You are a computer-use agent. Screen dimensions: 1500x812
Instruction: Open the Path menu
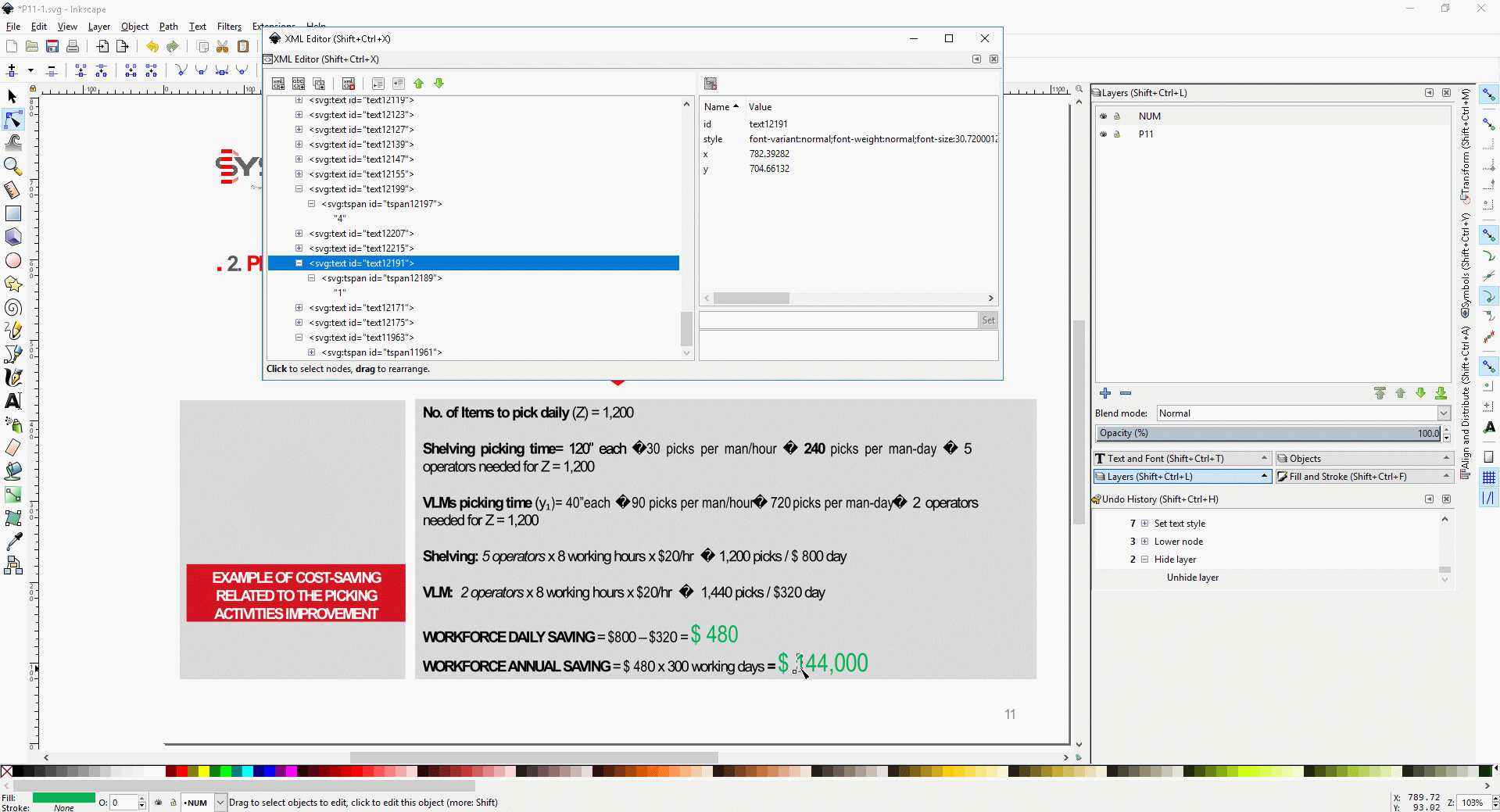coord(169,26)
